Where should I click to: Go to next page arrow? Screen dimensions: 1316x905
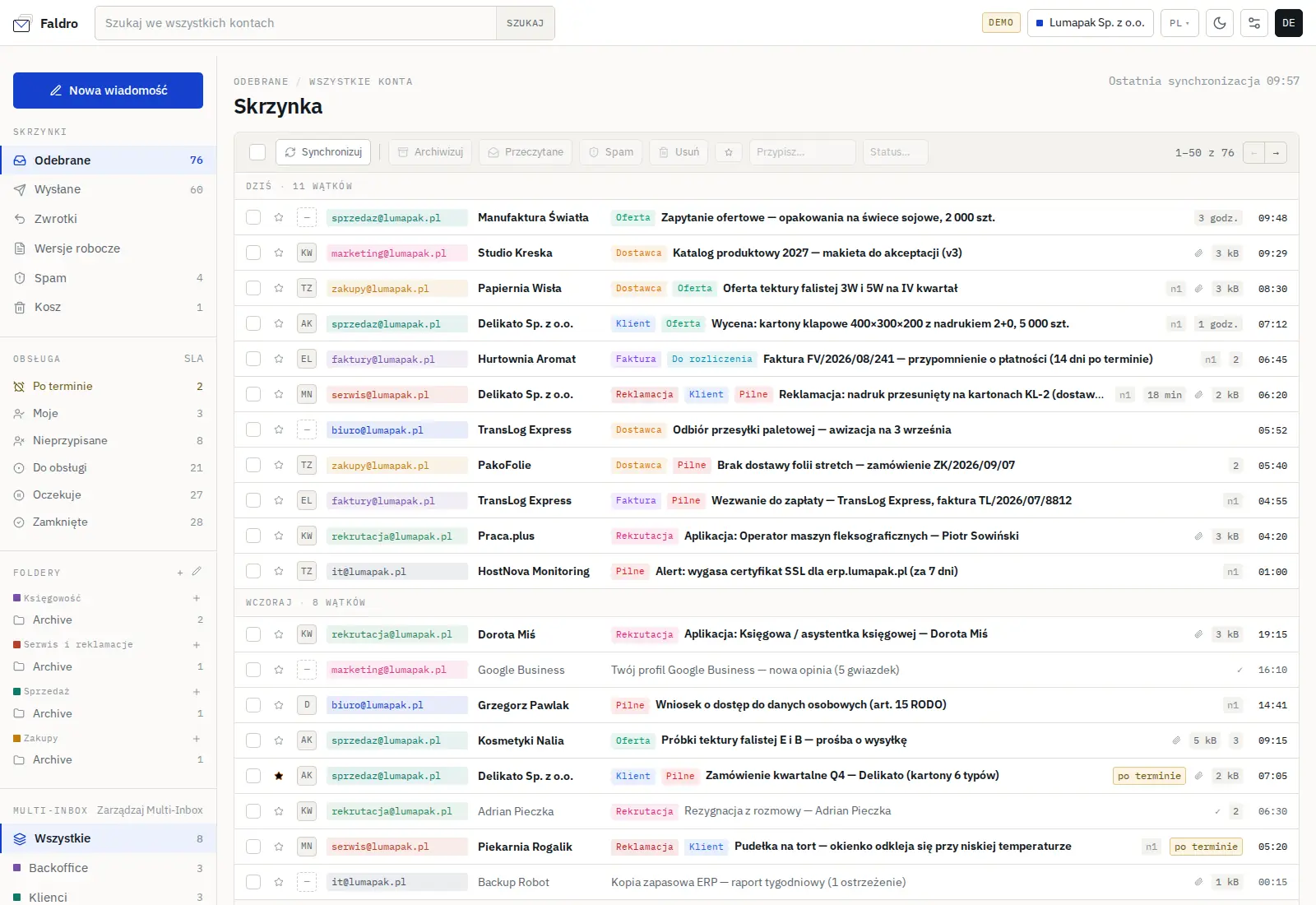click(1276, 153)
